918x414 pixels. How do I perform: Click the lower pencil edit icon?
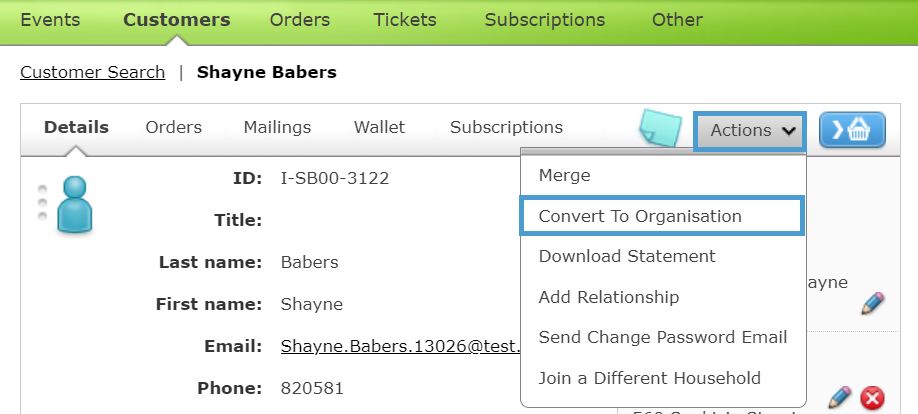pyautogui.click(x=840, y=398)
